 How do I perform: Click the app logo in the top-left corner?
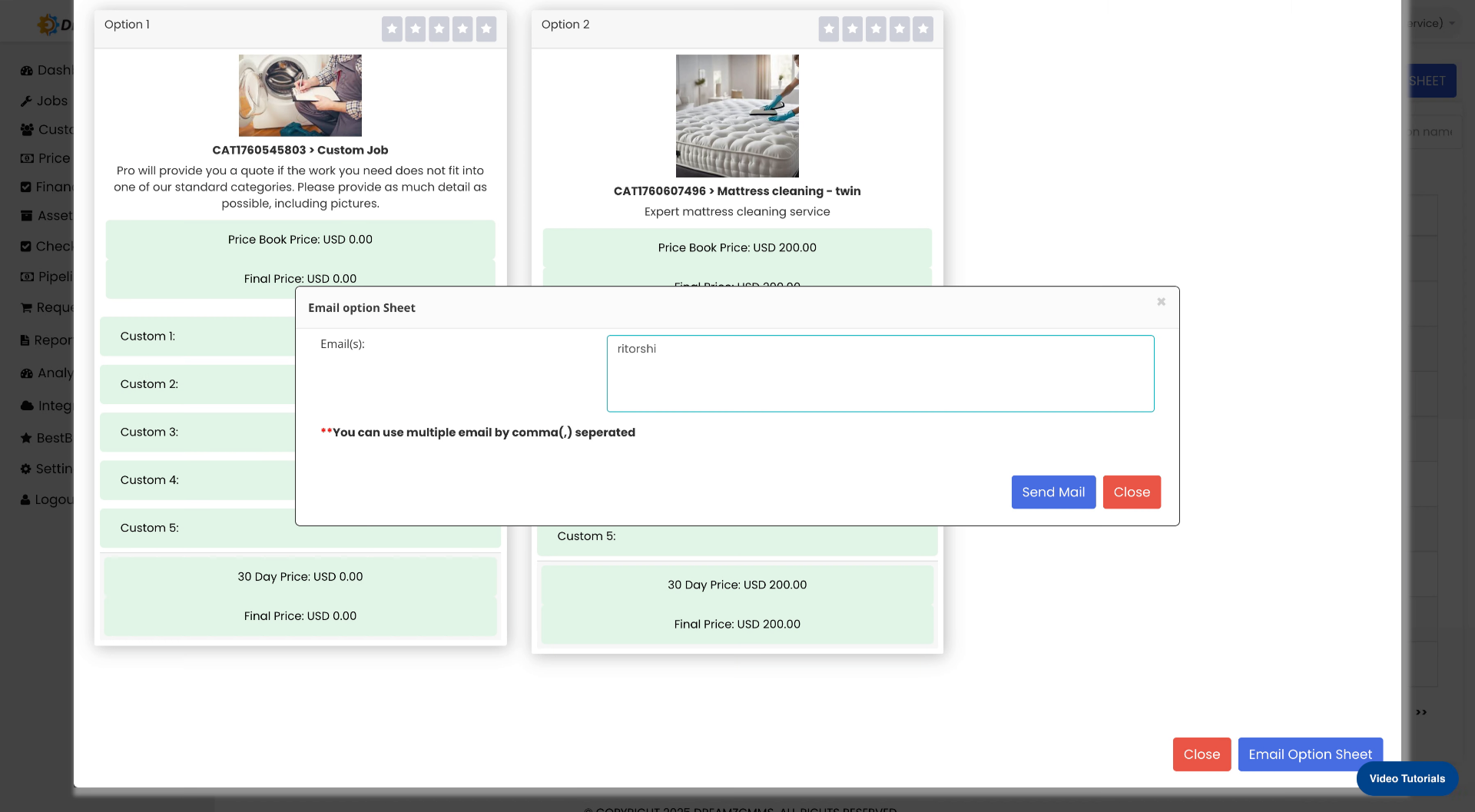coord(54,25)
